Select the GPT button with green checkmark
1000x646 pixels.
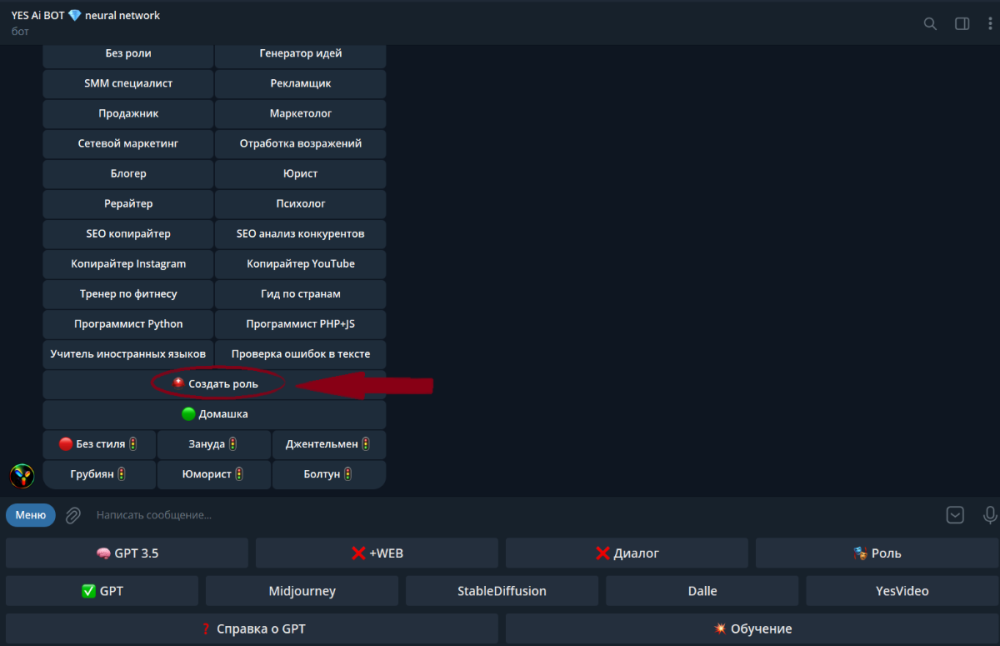(102, 591)
